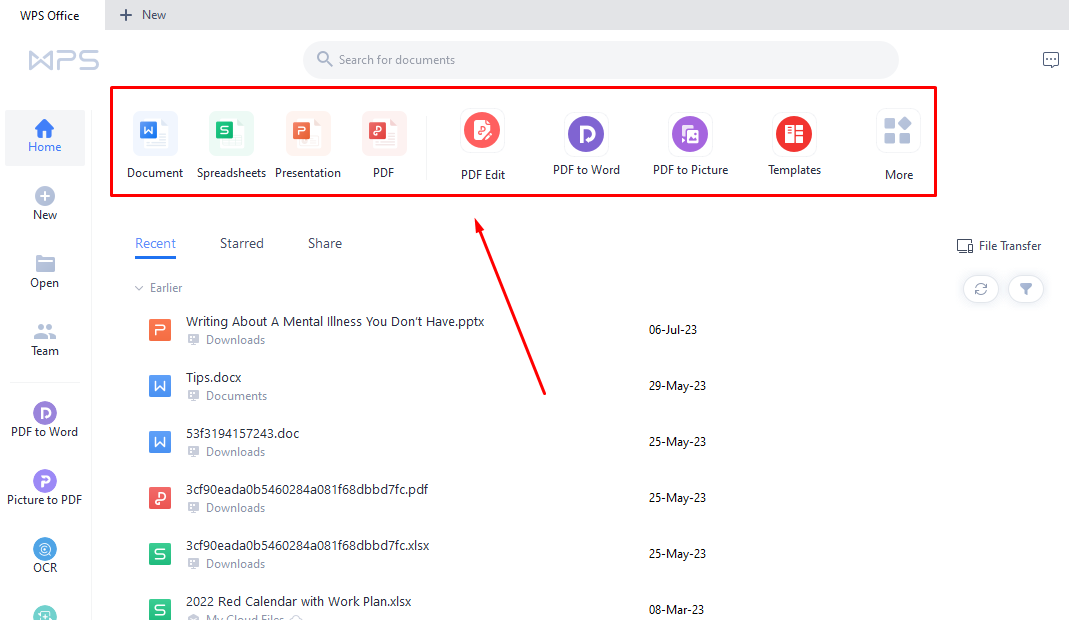The height and width of the screenshot is (620, 1069).
Task: Select PDF to Picture converter in top row
Action: (690, 134)
